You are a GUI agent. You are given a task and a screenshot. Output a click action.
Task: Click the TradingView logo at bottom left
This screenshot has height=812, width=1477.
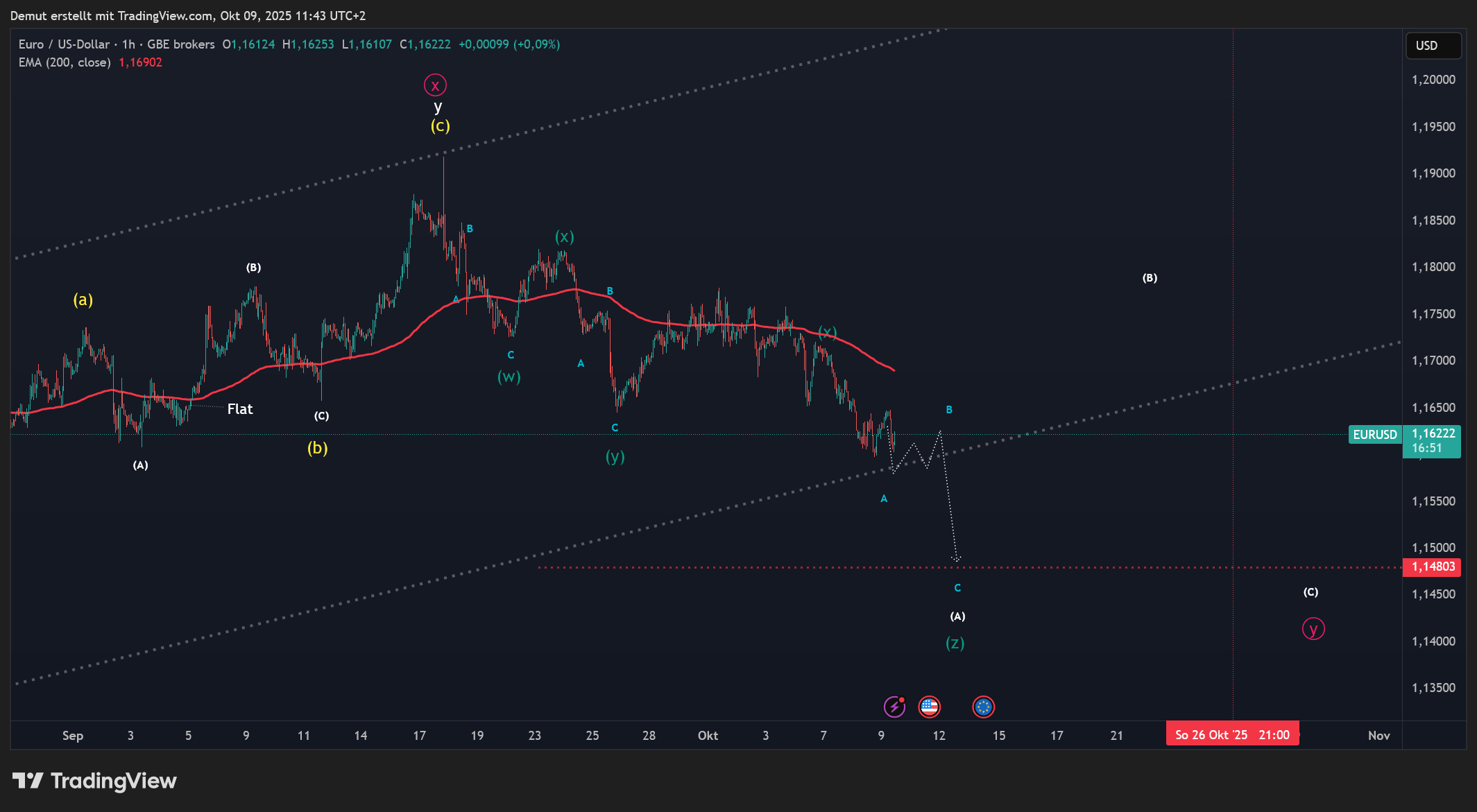click(94, 781)
